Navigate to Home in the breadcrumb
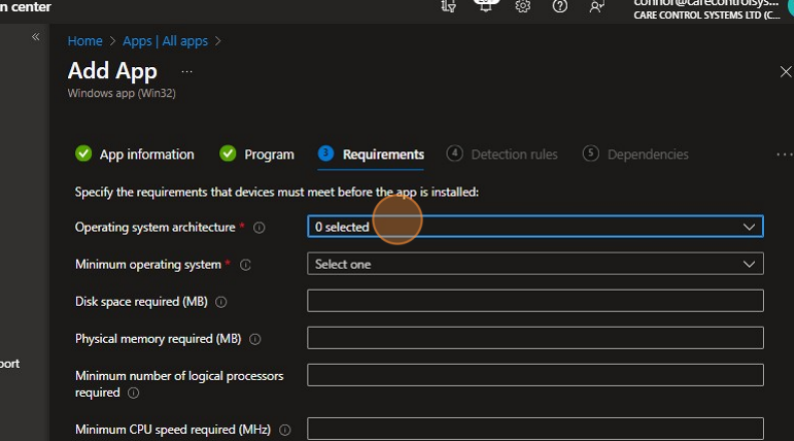Screen dimensions: 794x441 (85, 41)
